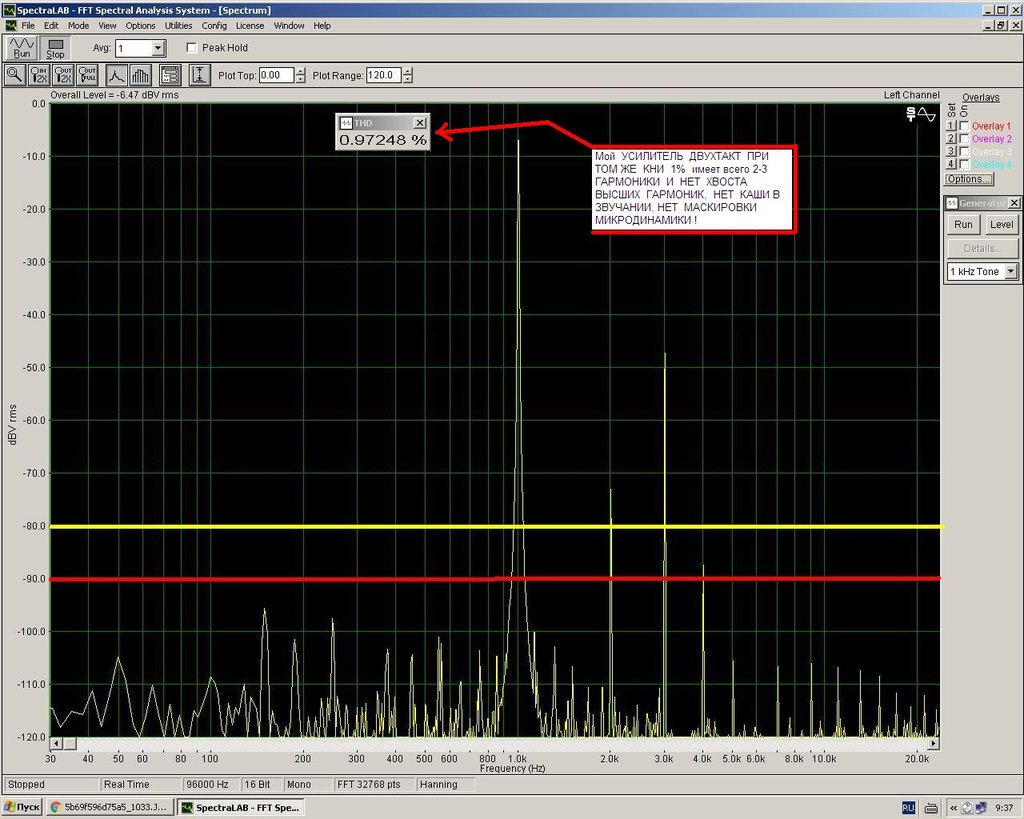This screenshot has height=819, width=1024.
Task: Turn on Overlay 1 checkbox
Action: (964, 126)
